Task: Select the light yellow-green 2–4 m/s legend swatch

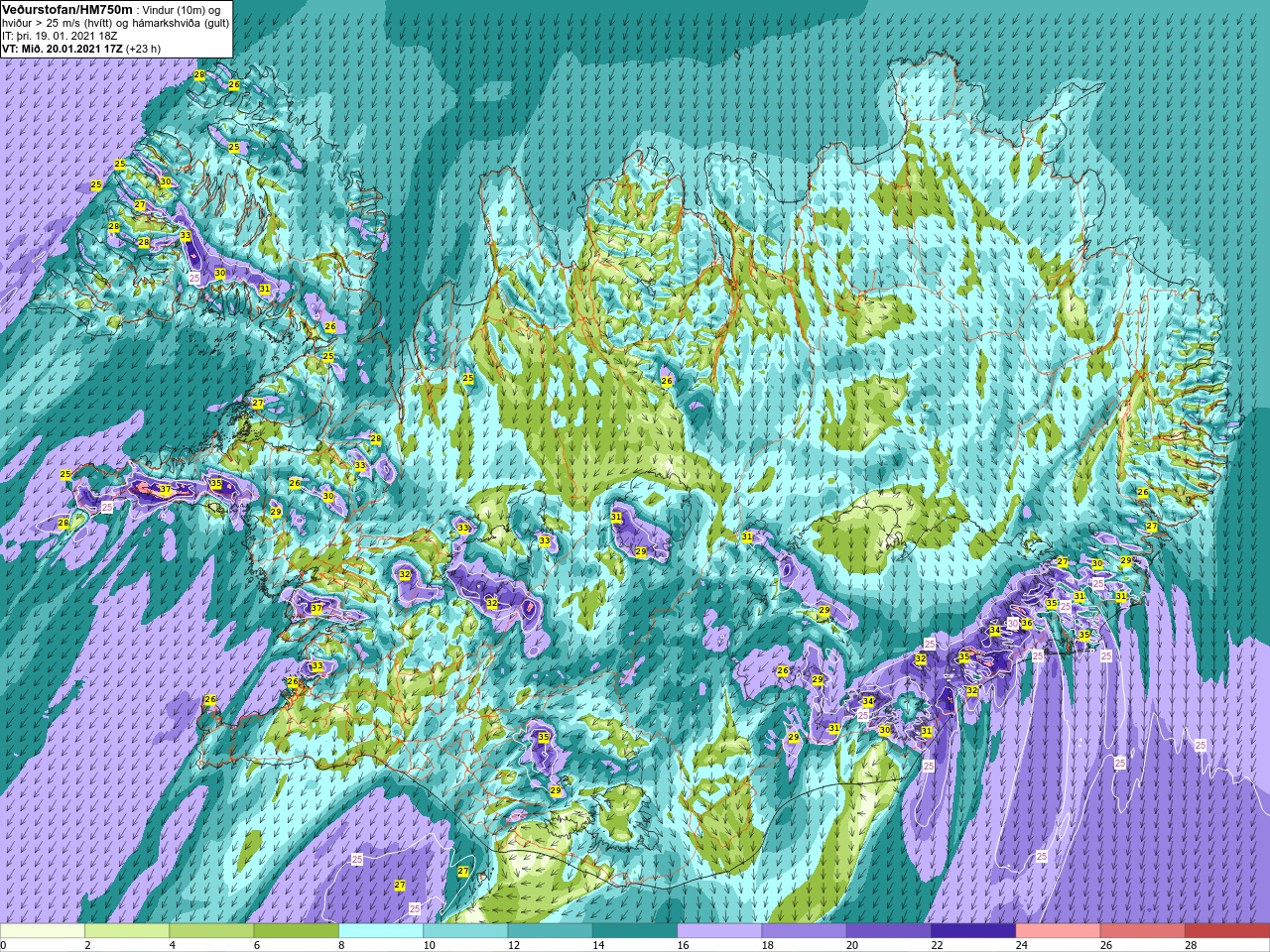Action: [127, 931]
